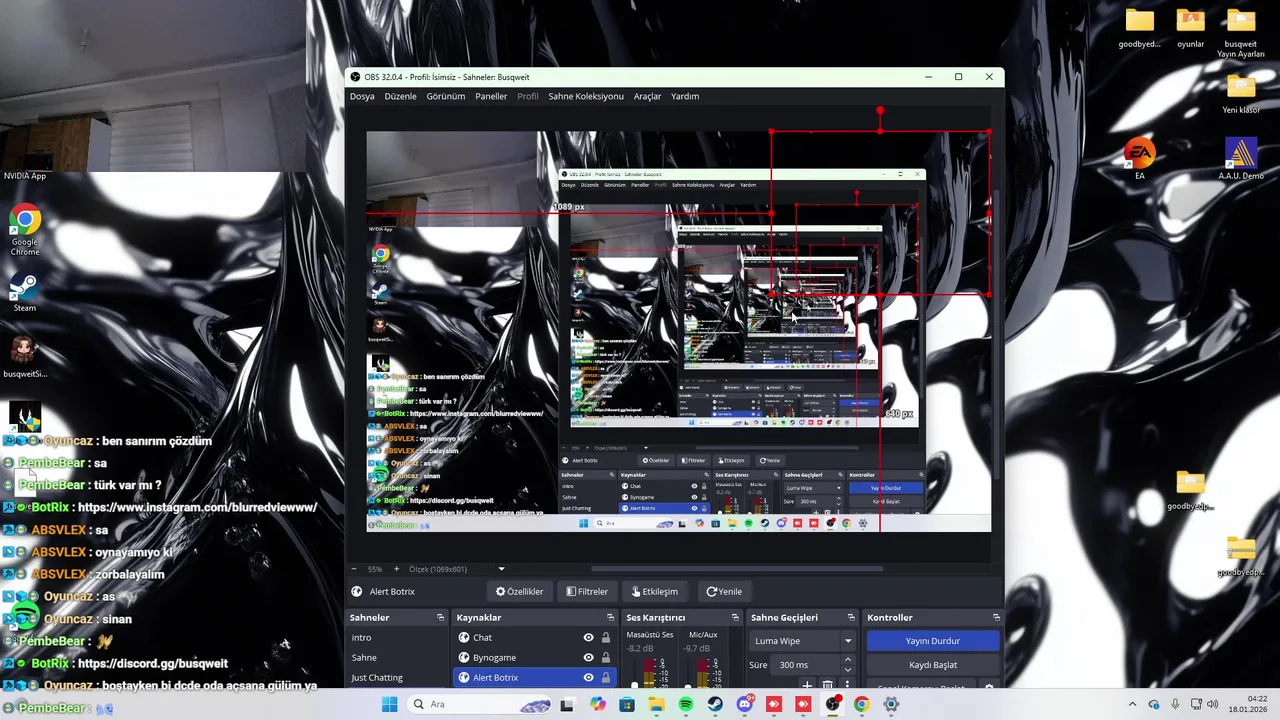Open the Windows Start menu
The image size is (1280, 720).
click(x=390, y=704)
